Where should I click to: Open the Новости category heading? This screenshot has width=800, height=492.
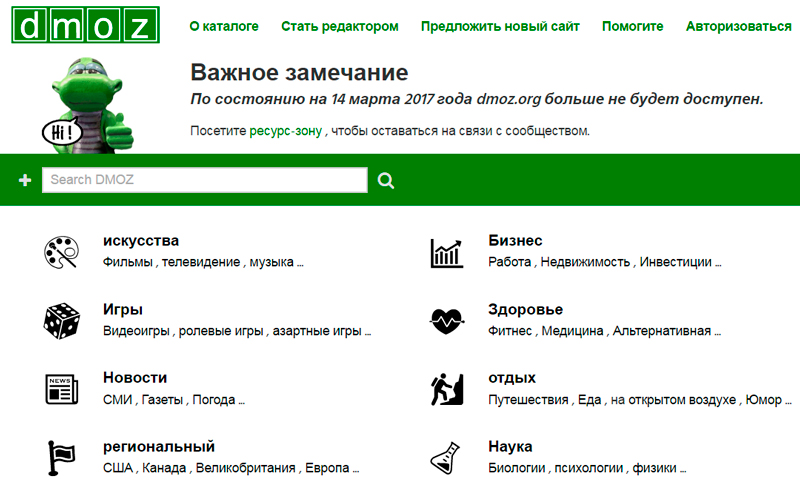135,378
